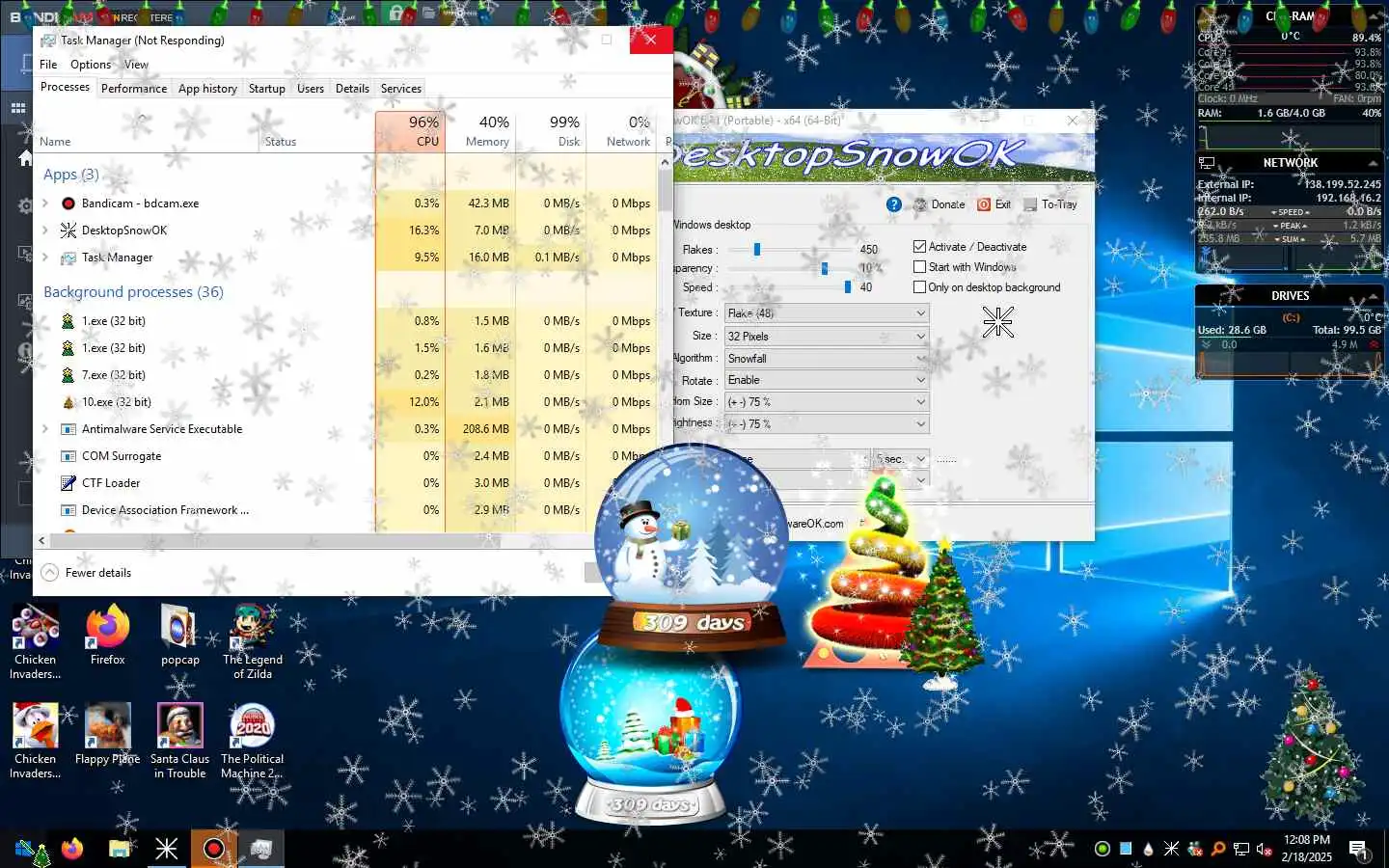Switch to DesktopSnowOK taskbar snowflake button

[x=167, y=850]
